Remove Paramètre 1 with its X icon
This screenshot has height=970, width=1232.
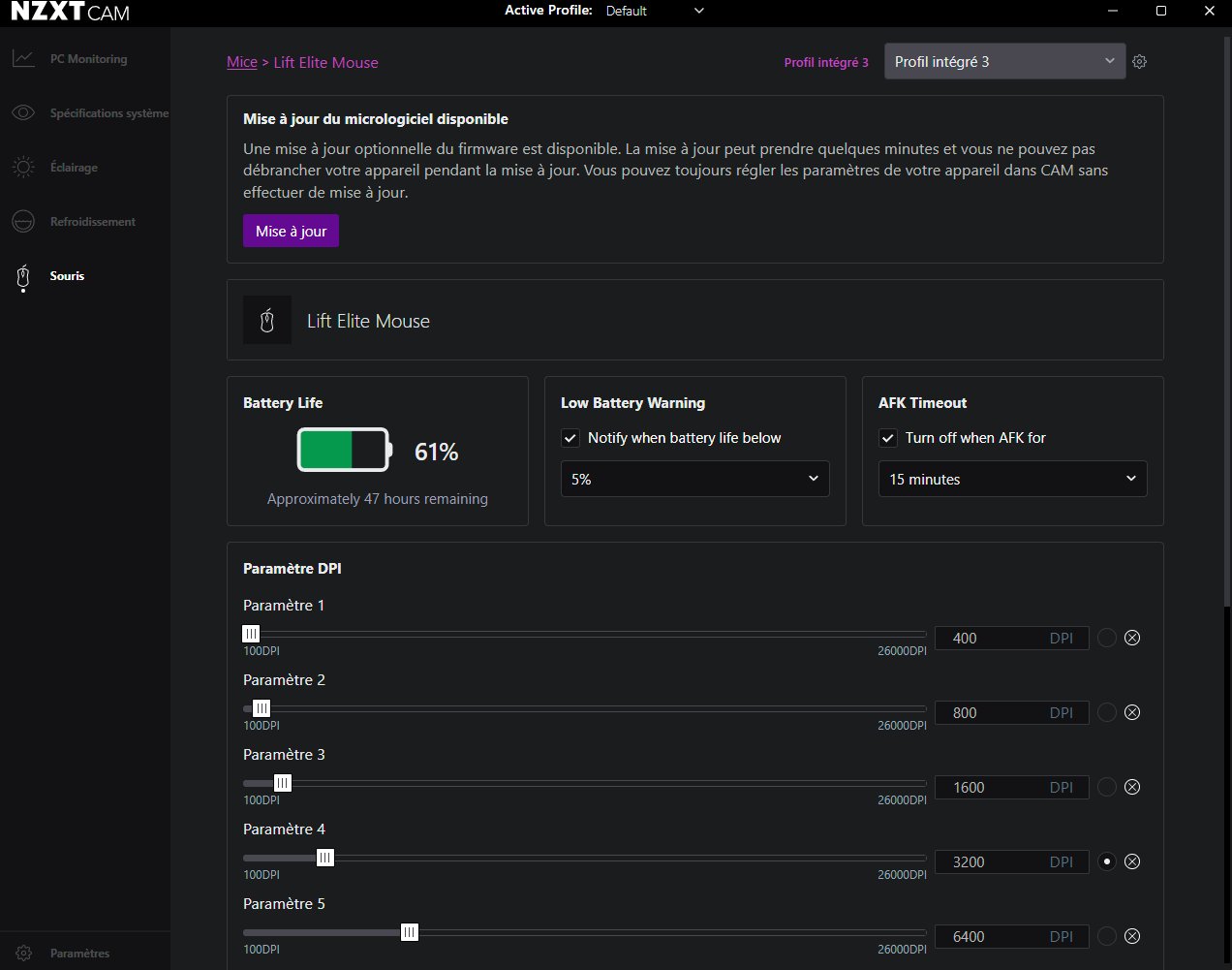1132,638
